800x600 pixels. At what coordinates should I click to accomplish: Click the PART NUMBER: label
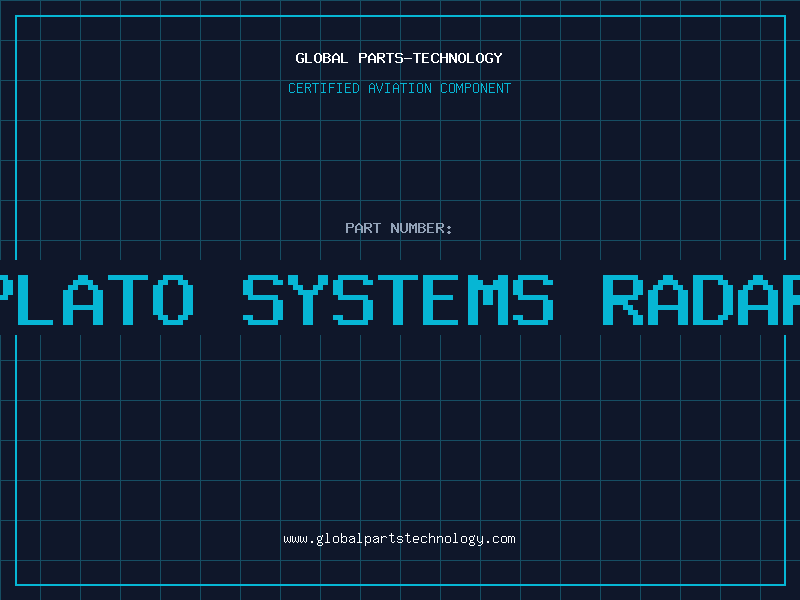(399, 228)
